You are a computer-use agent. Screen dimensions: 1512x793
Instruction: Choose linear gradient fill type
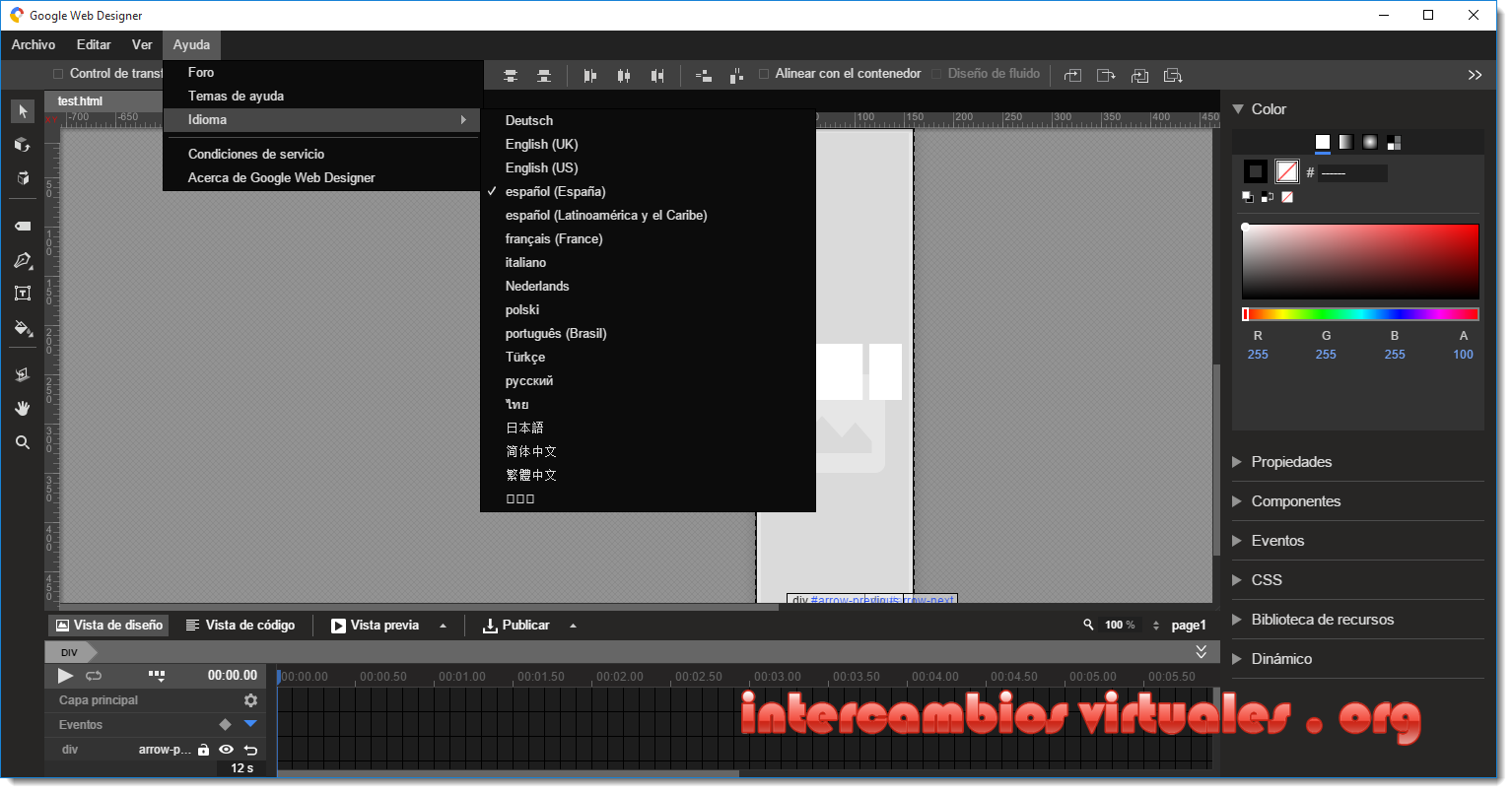click(1346, 143)
